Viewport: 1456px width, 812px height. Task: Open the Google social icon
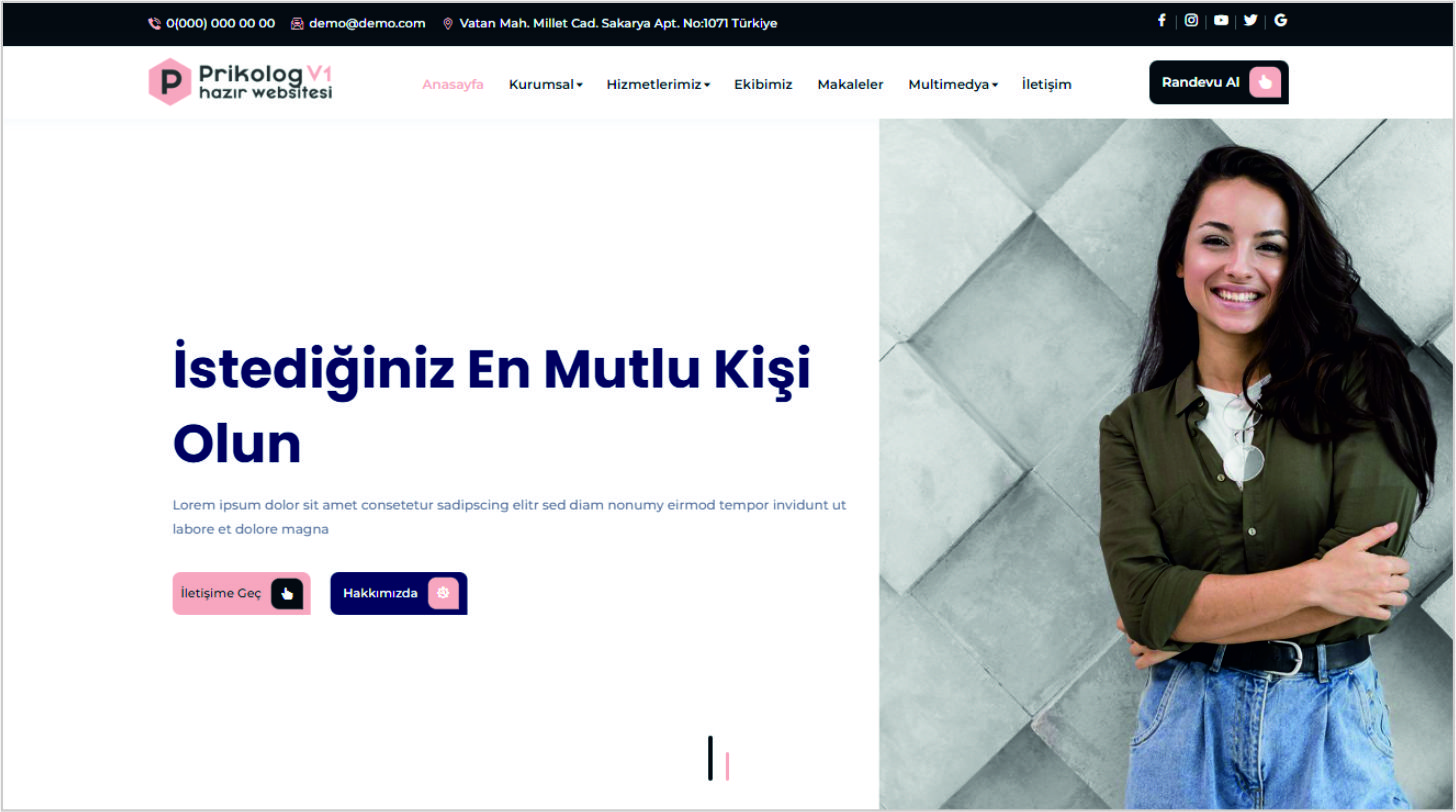tap(1281, 20)
